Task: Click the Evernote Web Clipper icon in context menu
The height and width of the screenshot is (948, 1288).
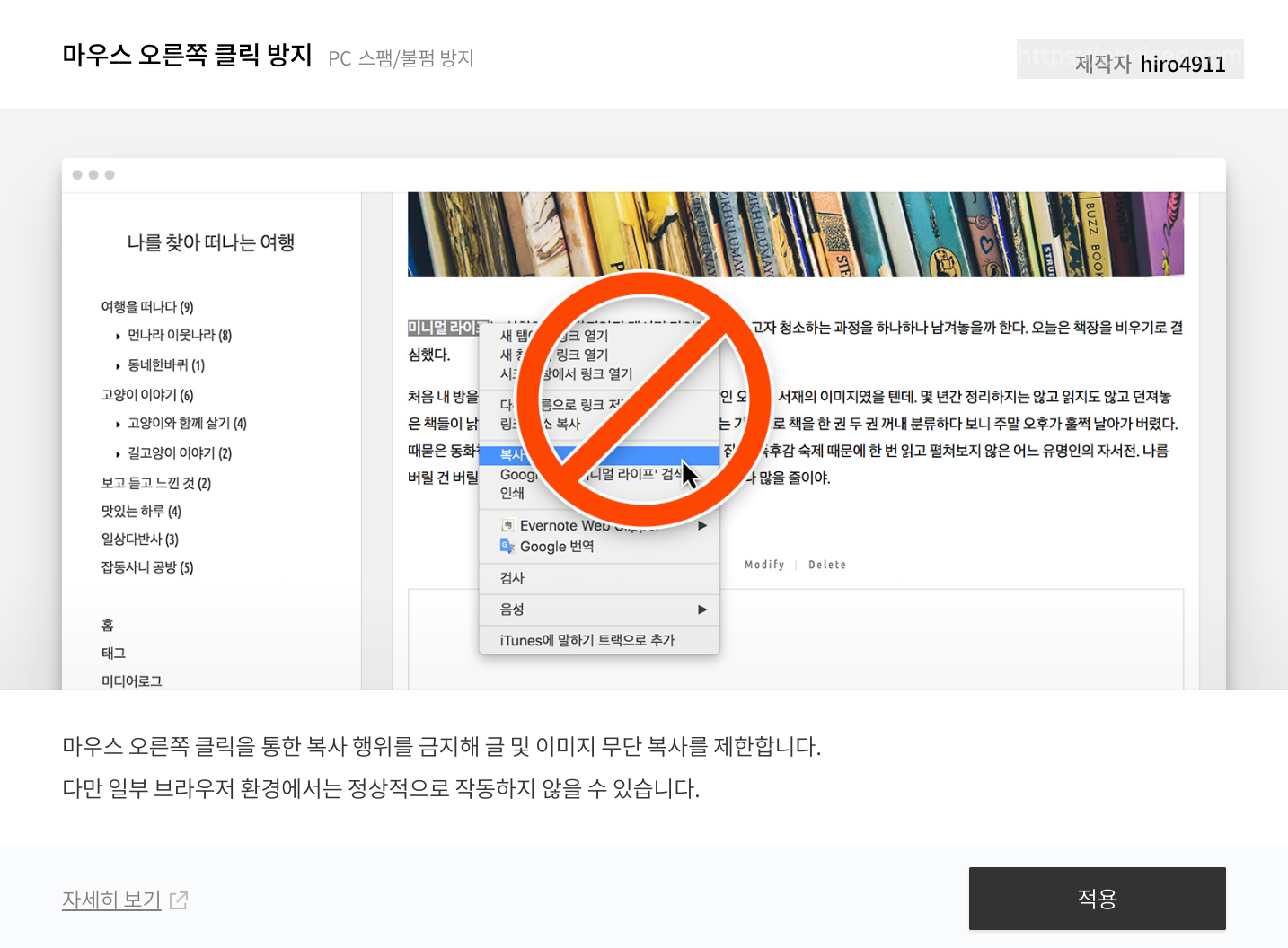Action: 507,525
